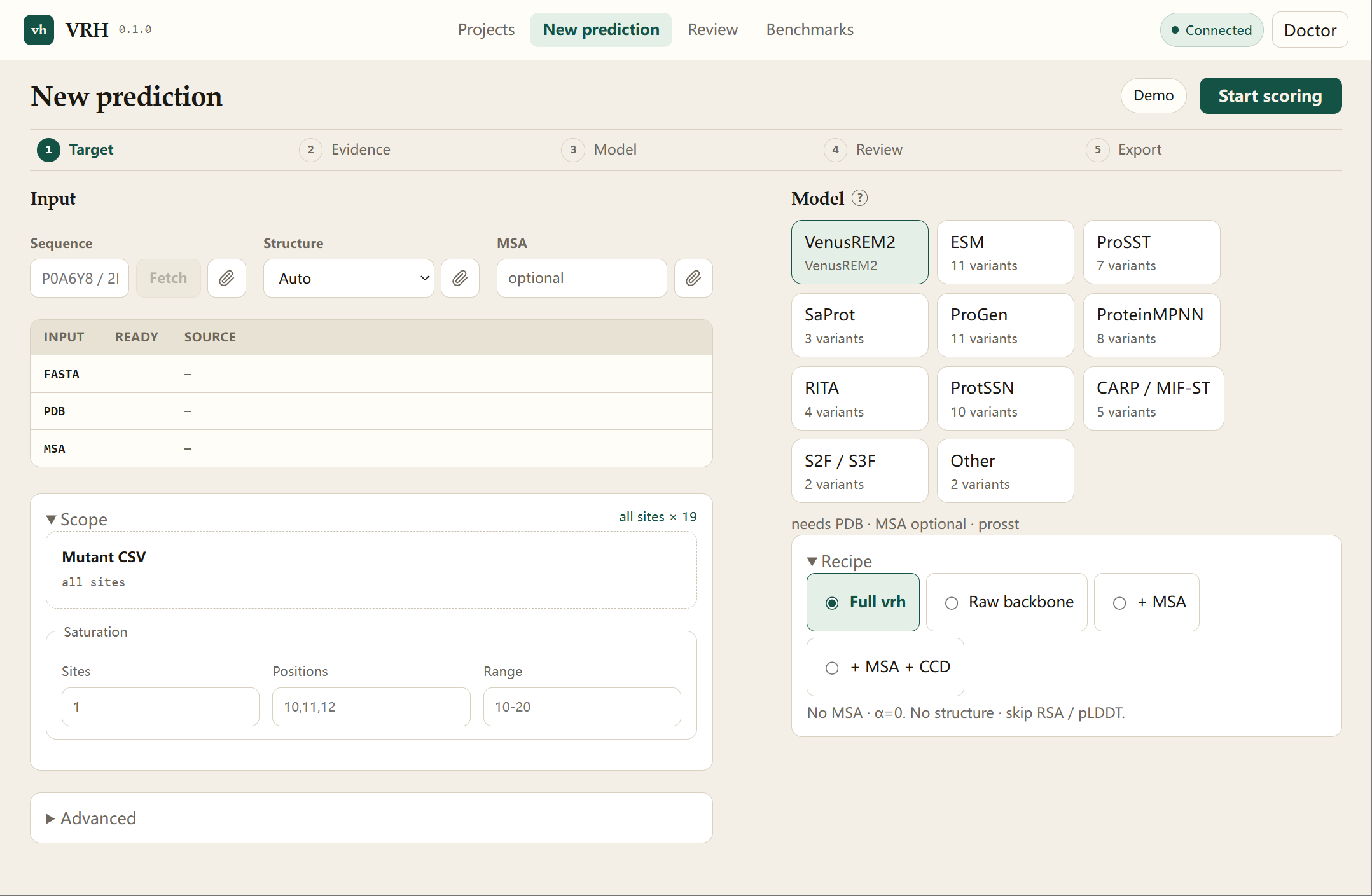Go to step 3 Model
The width and height of the screenshot is (1372, 896).
pos(599,150)
